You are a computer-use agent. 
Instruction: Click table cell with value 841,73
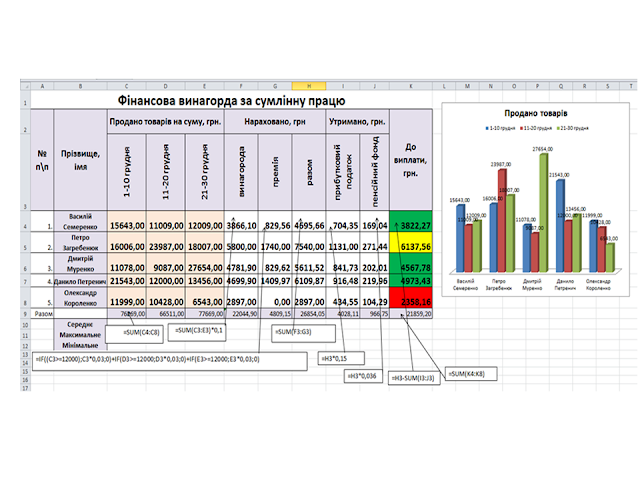click(343, 264)
